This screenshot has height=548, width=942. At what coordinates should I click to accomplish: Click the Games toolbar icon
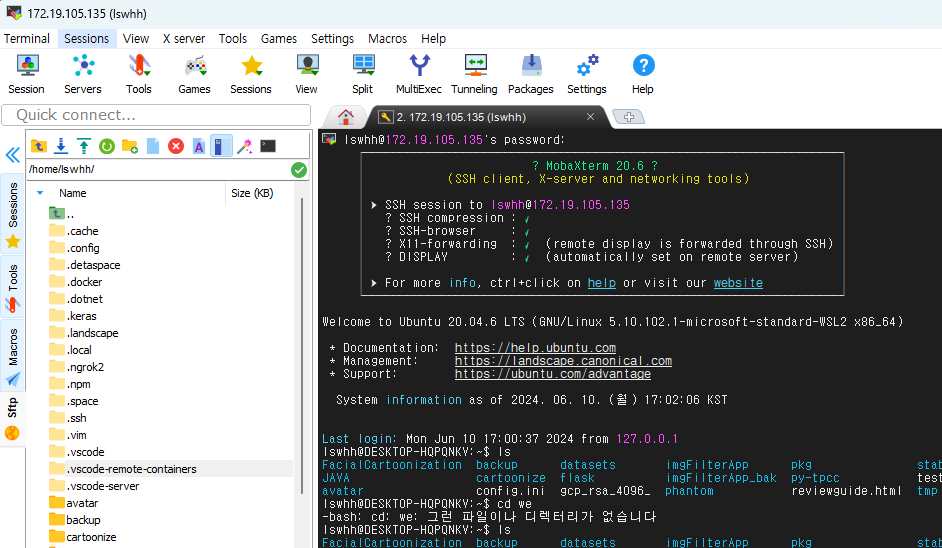[x=195, y=74]
